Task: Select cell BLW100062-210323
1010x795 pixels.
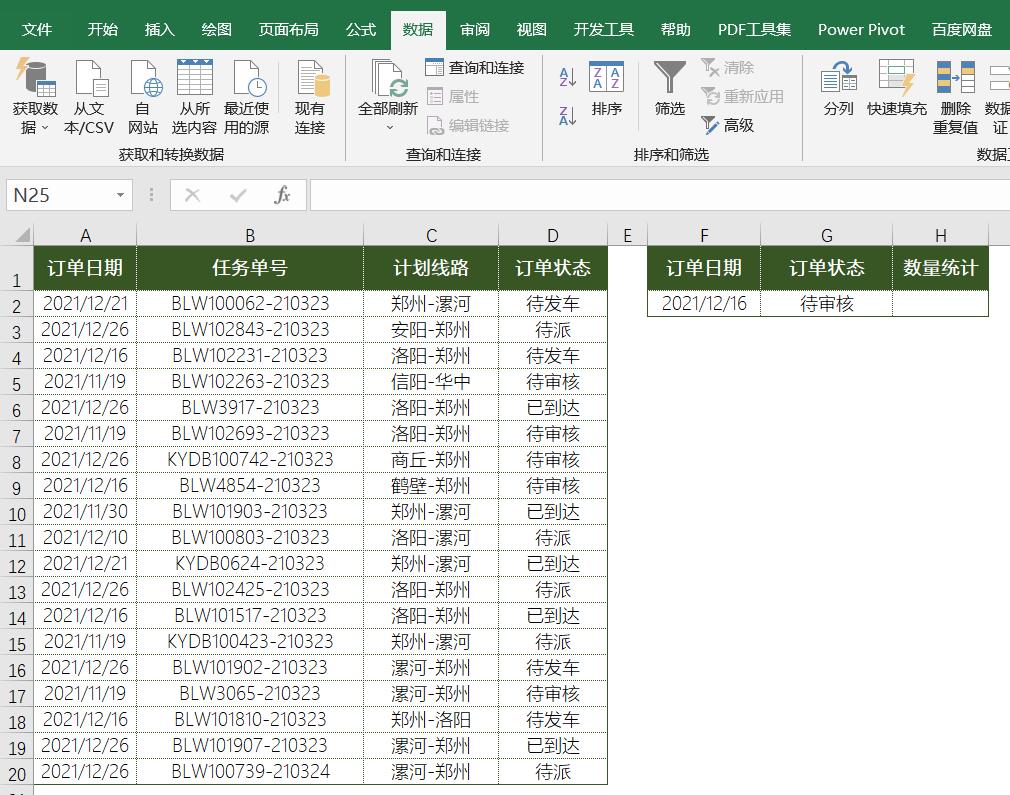Action: [250, 303]
